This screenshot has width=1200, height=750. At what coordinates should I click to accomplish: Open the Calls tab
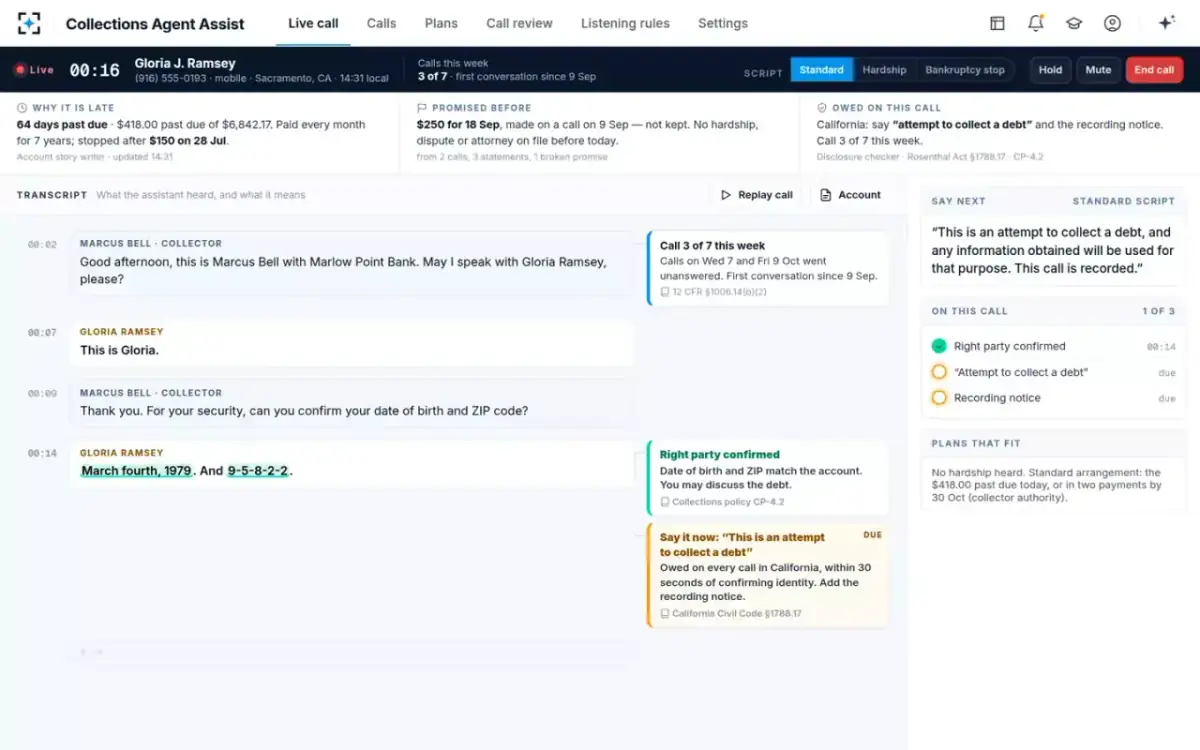pos(381,23)
